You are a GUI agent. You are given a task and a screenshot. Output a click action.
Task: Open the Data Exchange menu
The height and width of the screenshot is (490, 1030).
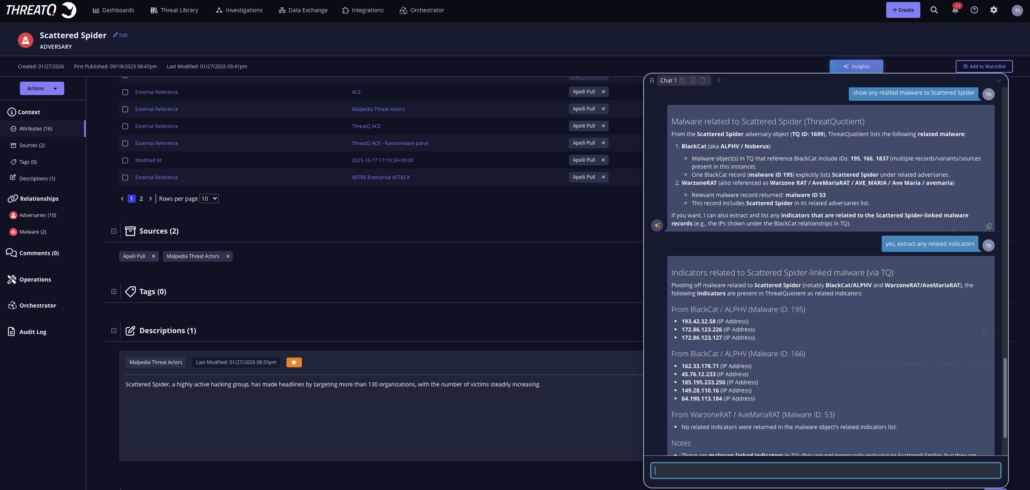tap(303, 10)
